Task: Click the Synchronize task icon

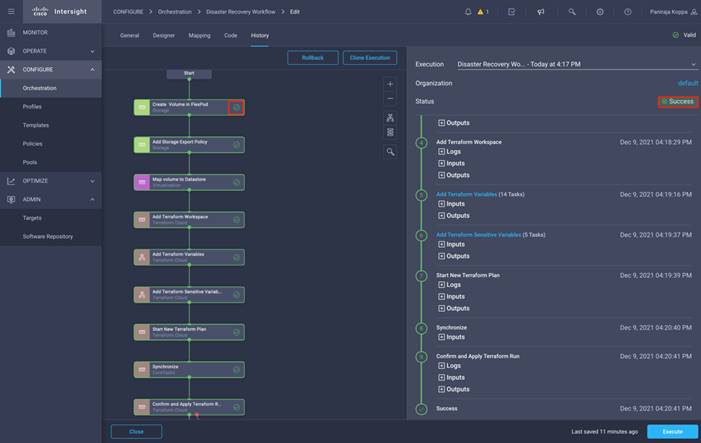Action: pos(142,370)
